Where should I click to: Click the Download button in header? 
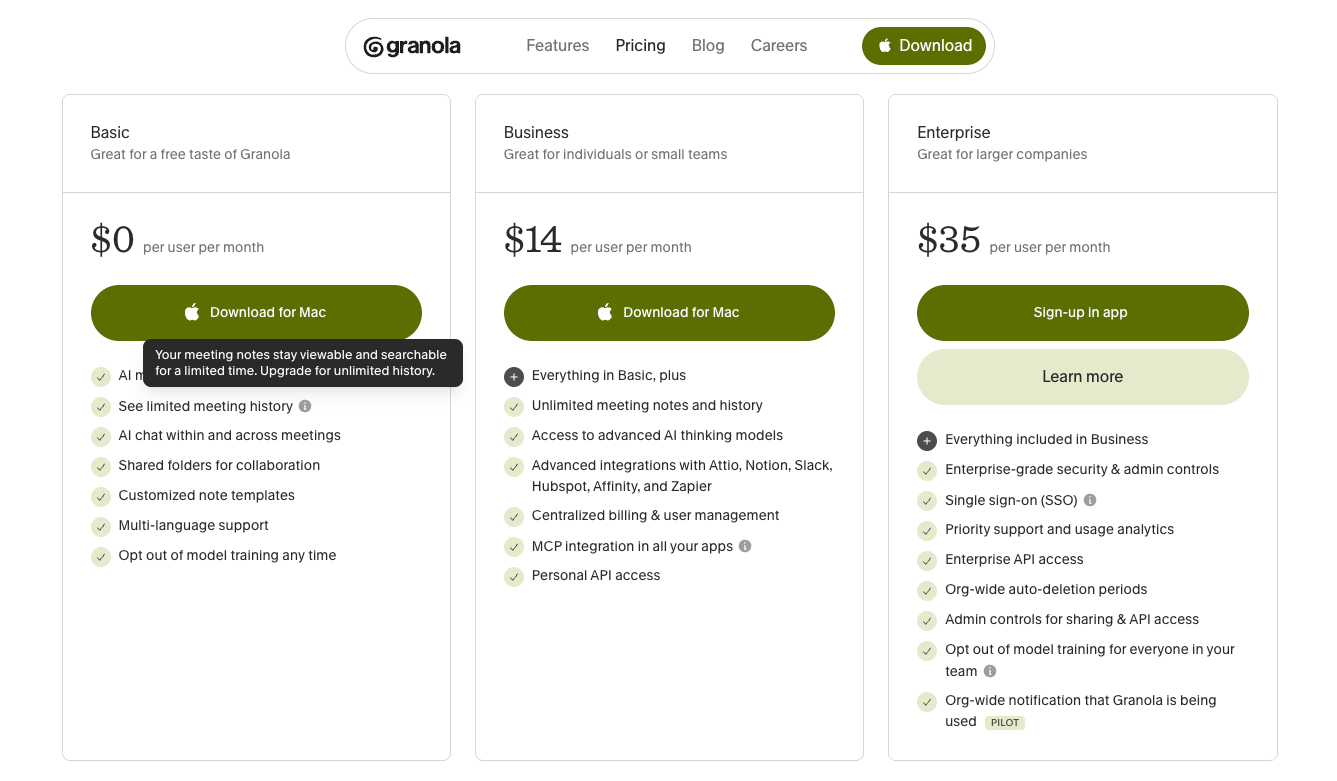pyautogui.click(x=924, y=46)
